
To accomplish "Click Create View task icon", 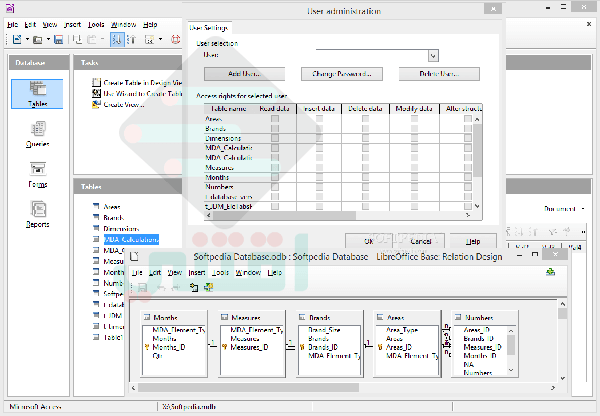I will [x=96, y=104].
